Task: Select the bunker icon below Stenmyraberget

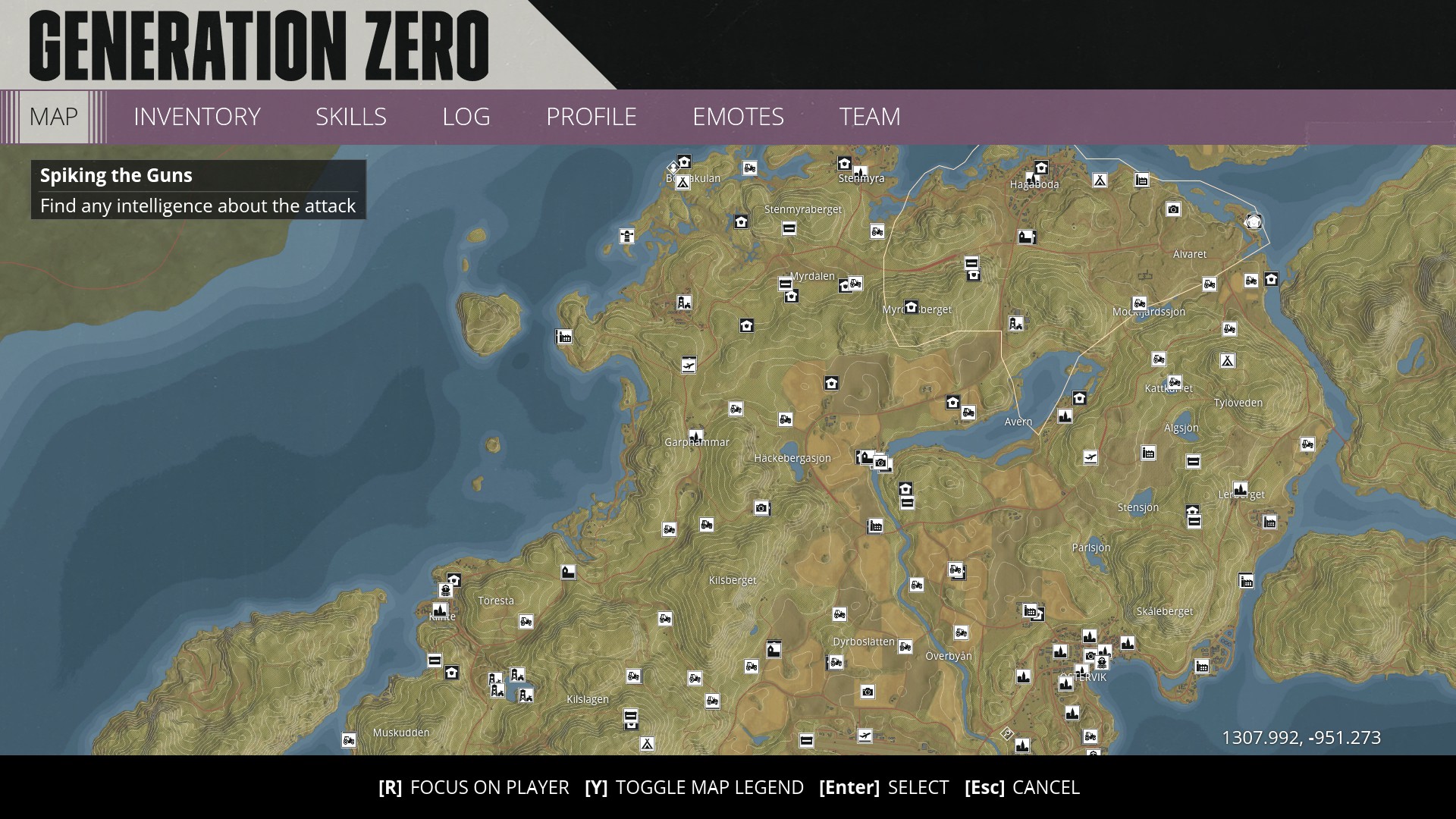Action: point(789,227)
